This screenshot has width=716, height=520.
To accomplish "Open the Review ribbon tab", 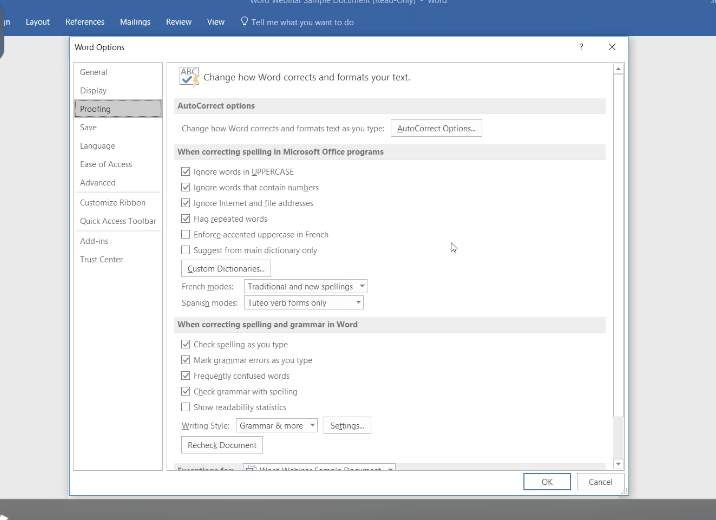I will click(x=179, y=22).
